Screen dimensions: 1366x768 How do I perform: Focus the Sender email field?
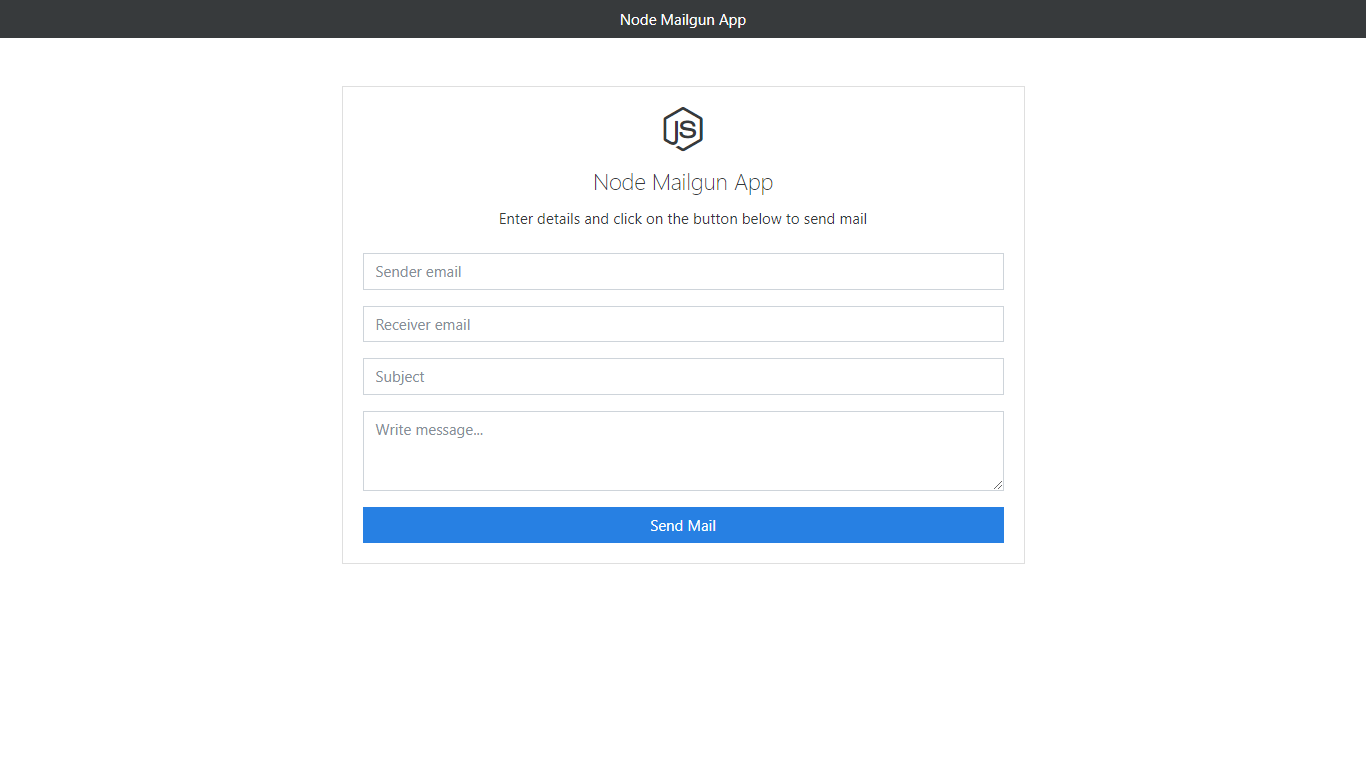click(683, 272)
